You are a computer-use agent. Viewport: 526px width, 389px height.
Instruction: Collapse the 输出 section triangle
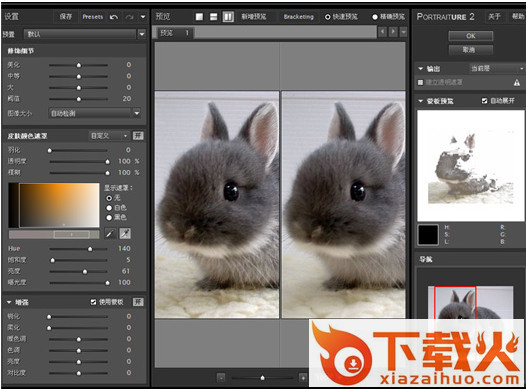(421, 69)
